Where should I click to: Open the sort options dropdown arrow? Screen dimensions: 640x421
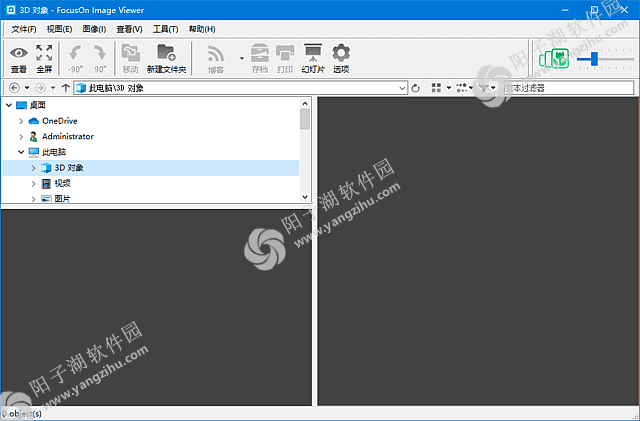(471, 88)
